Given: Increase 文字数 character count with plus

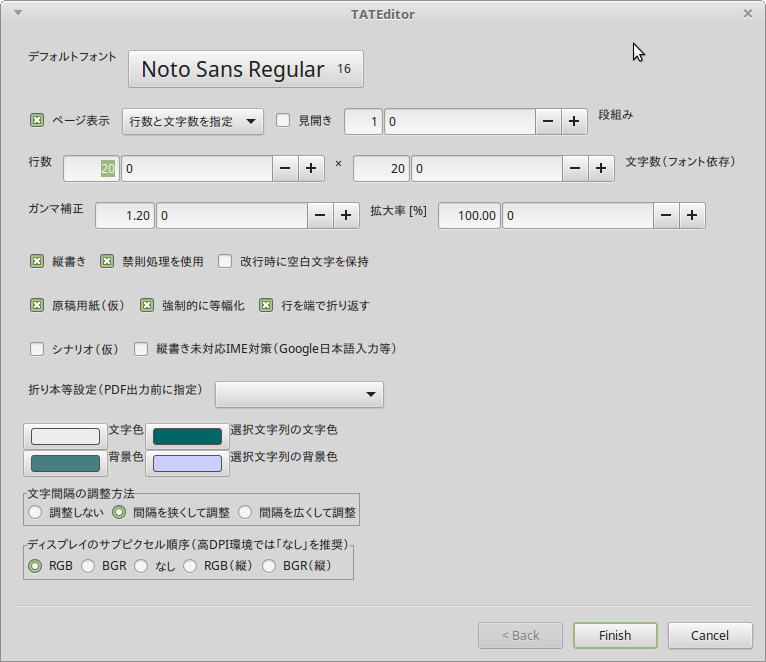Looking at the screenshot, I should click(600, 169).
